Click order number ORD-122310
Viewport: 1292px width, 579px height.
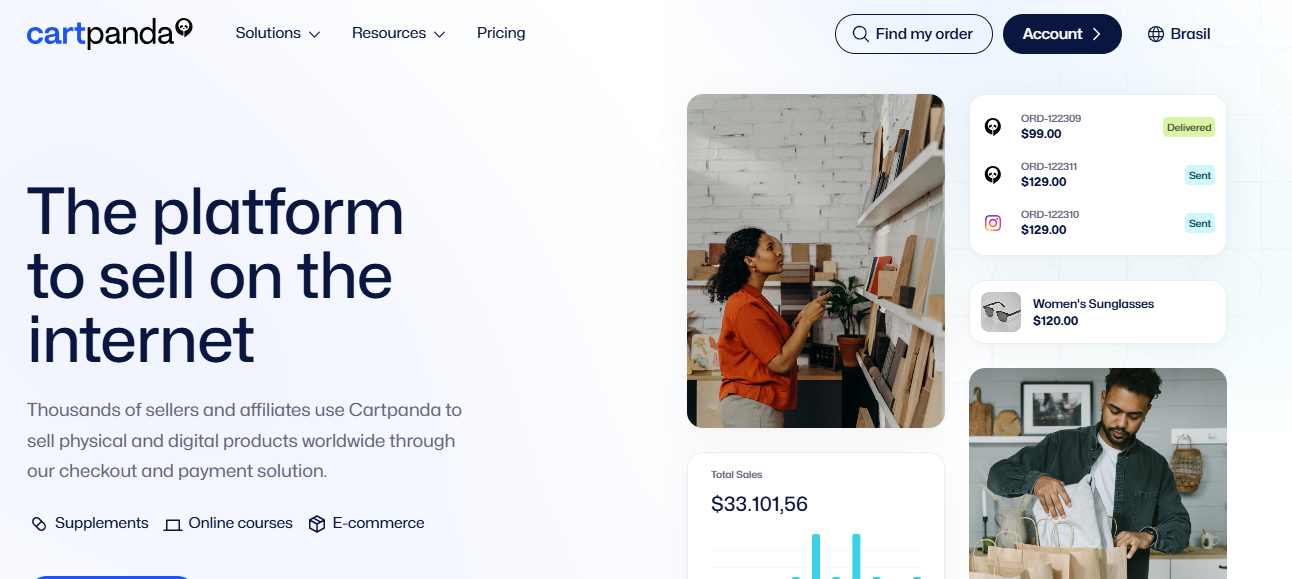(x=1050, y=215)
